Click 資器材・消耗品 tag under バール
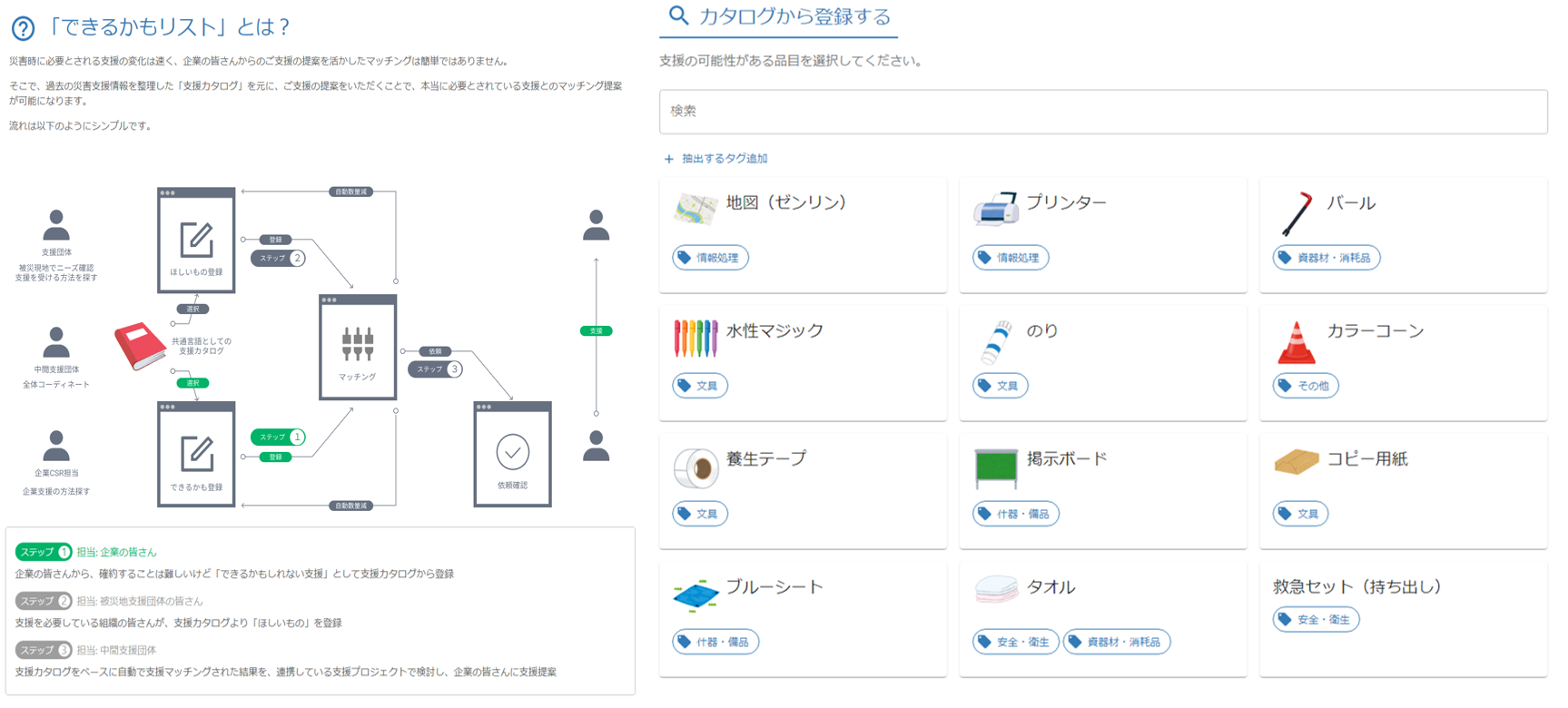This screenshot has height=708, width=1568. click(1326, 258)
